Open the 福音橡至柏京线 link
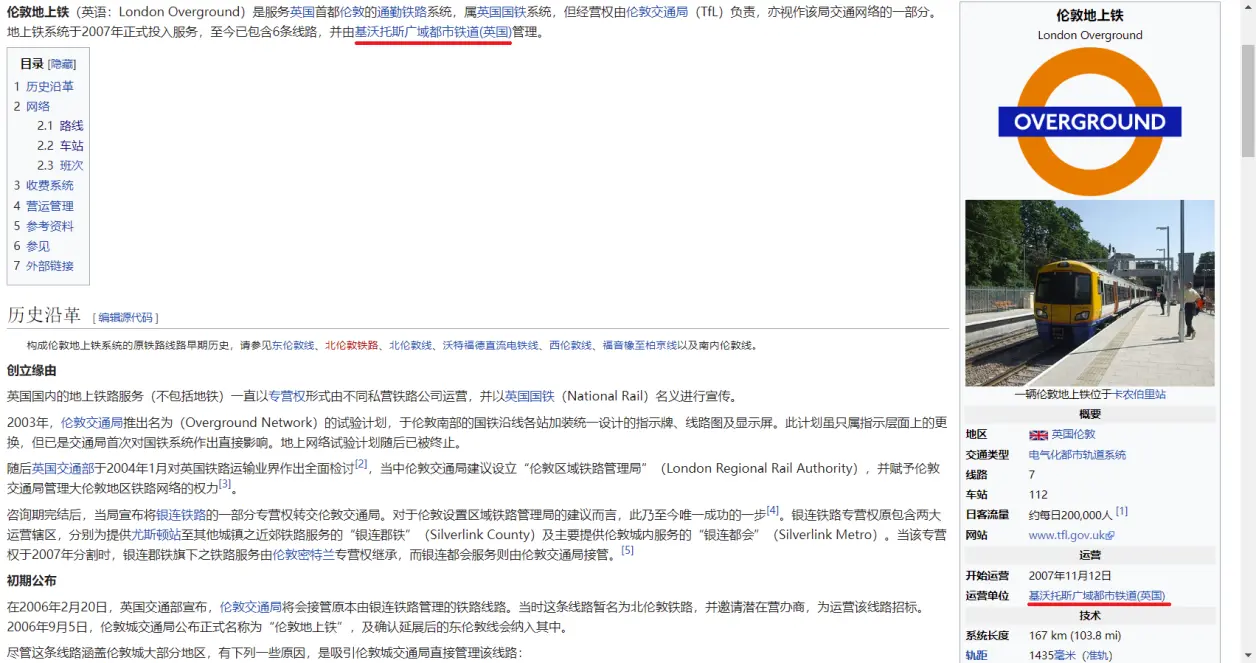 click(x=640, y=345)
